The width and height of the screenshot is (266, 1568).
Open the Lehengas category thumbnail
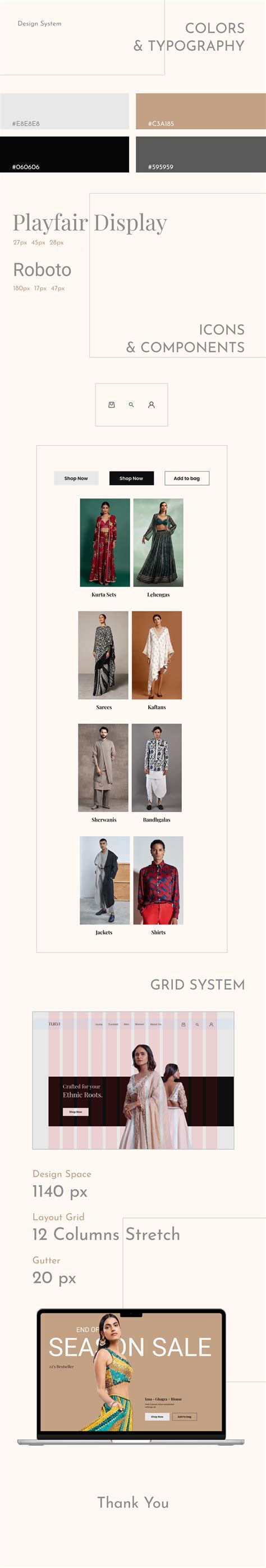(158, 542)
